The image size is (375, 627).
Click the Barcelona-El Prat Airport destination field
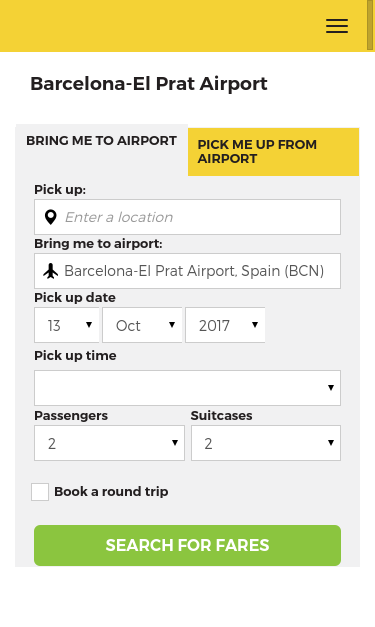pos(188,271)
